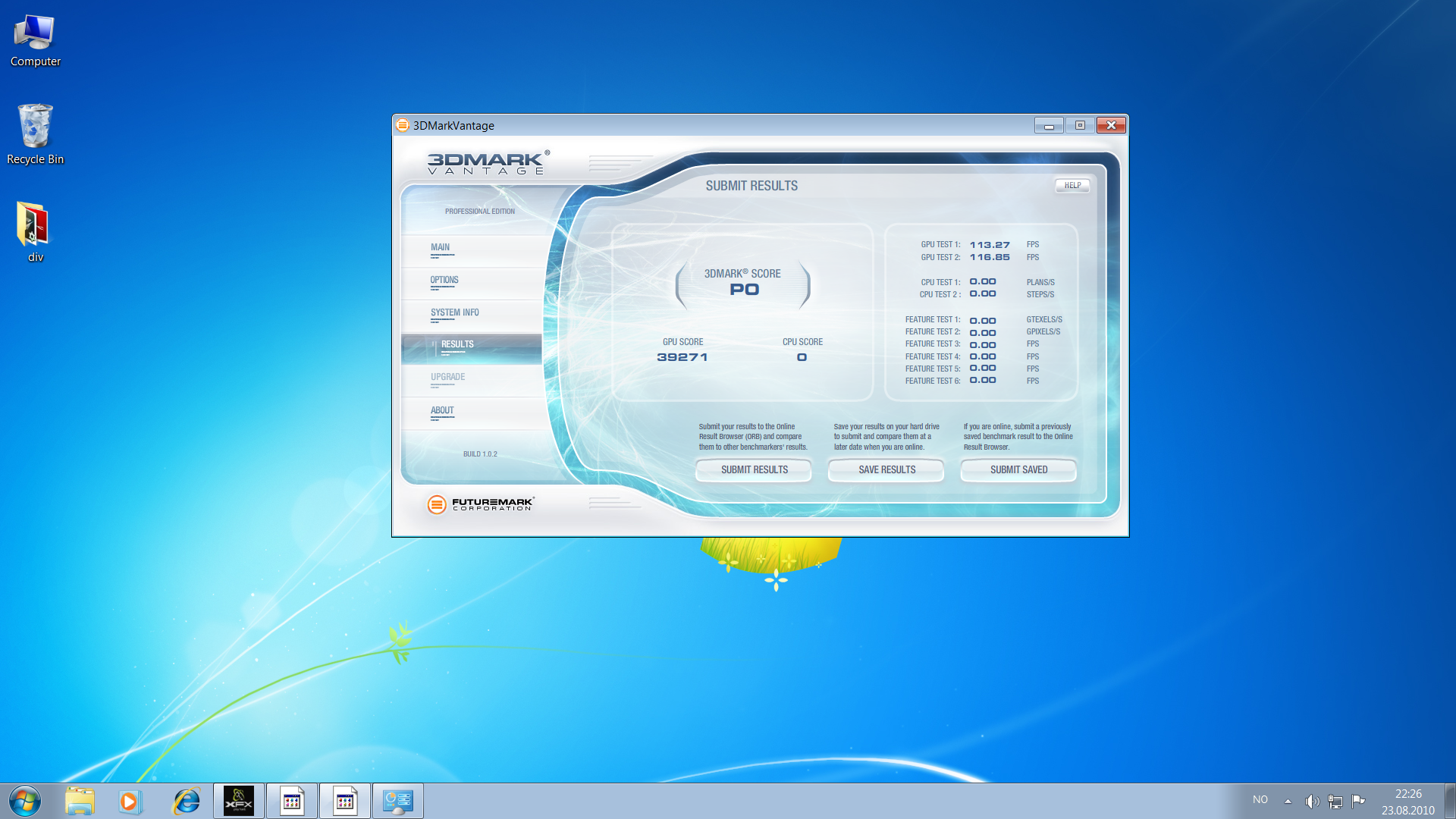Click the Futuremark Corporation logo
This screenshot has width=1456, height=819.
click(481, 504)
